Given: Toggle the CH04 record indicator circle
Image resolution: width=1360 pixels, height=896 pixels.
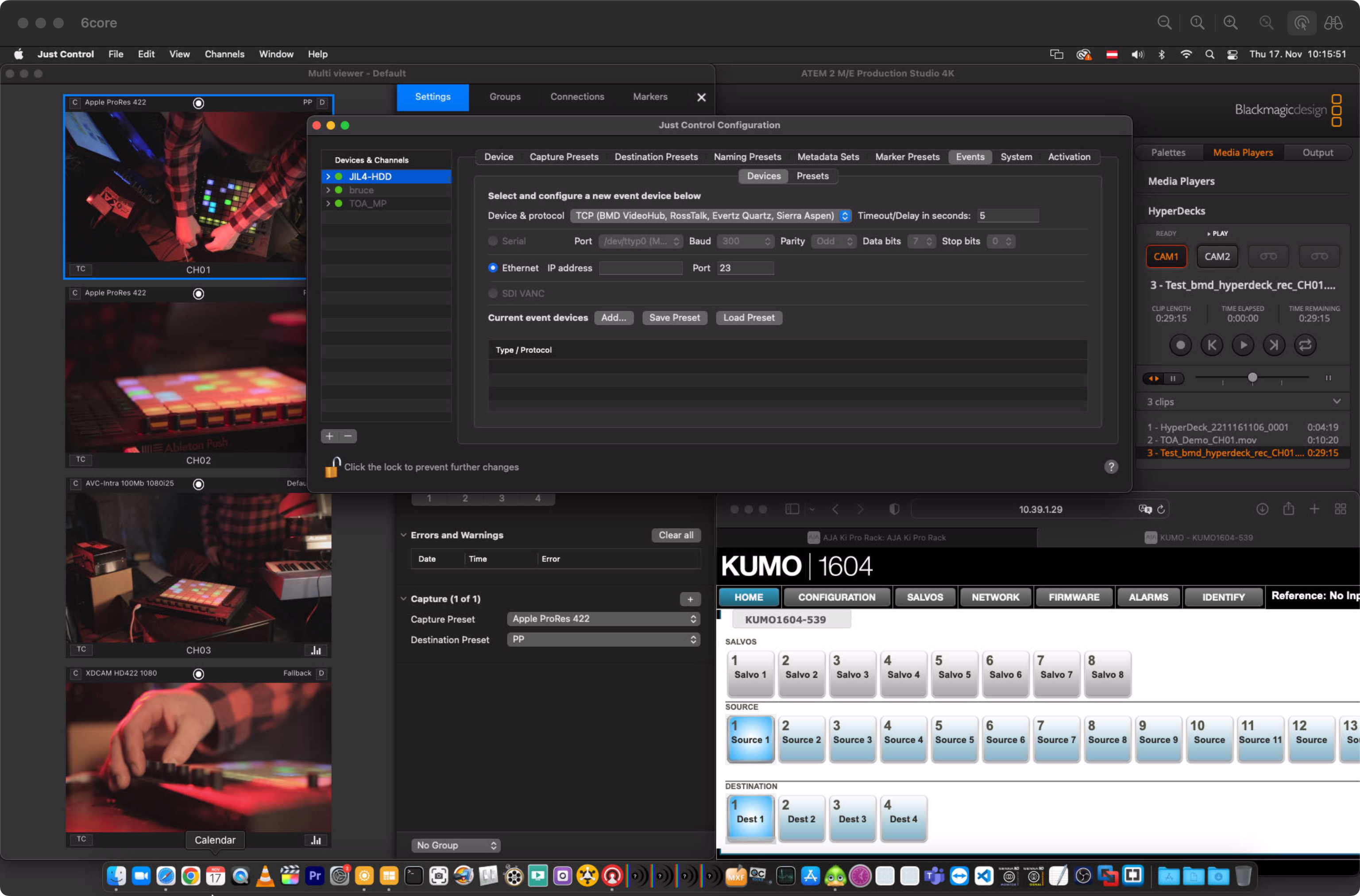Looking at the screenshot, I should [x=198, y=674].
